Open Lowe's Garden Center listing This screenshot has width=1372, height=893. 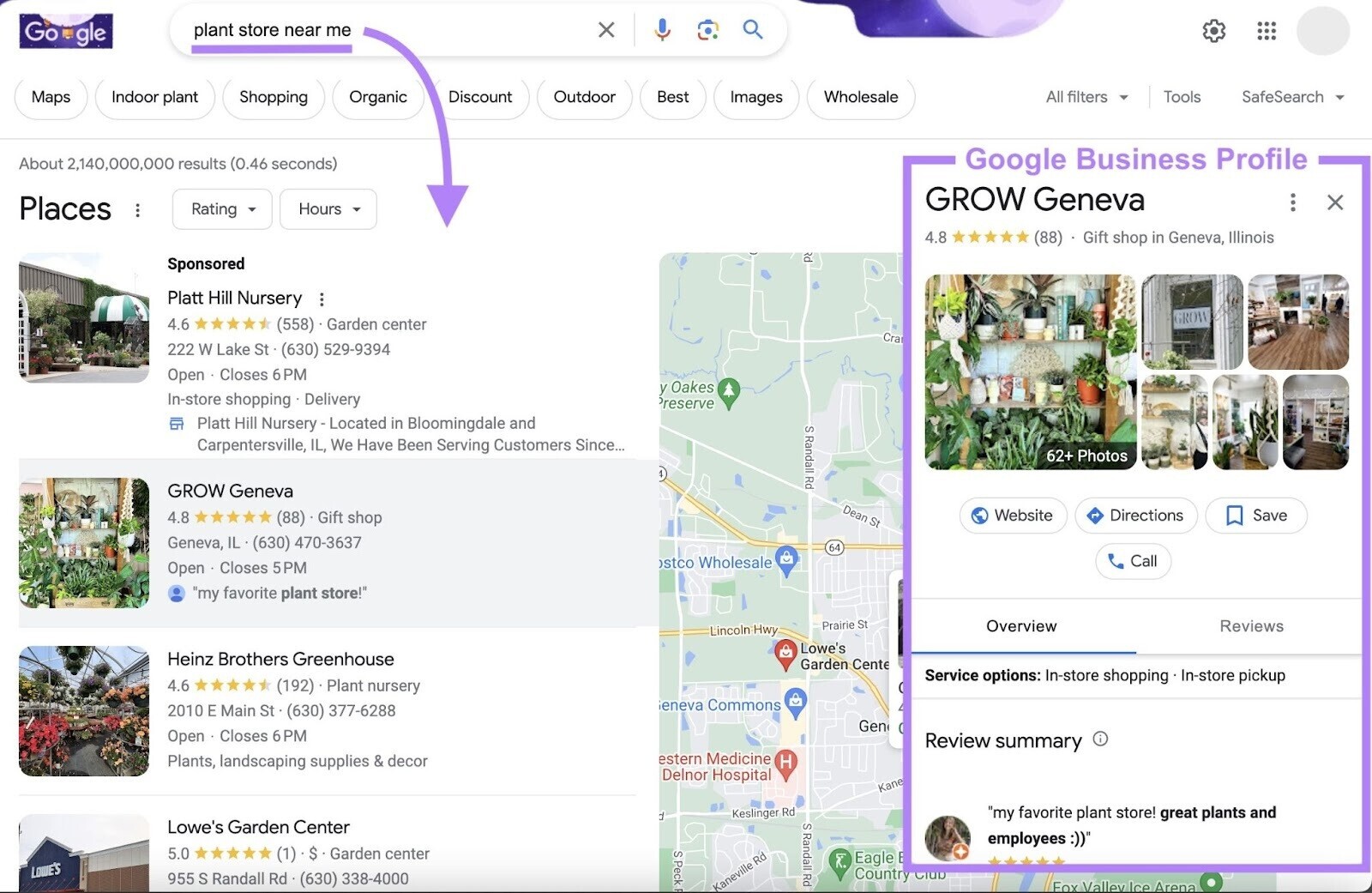[x=258, y=827]
